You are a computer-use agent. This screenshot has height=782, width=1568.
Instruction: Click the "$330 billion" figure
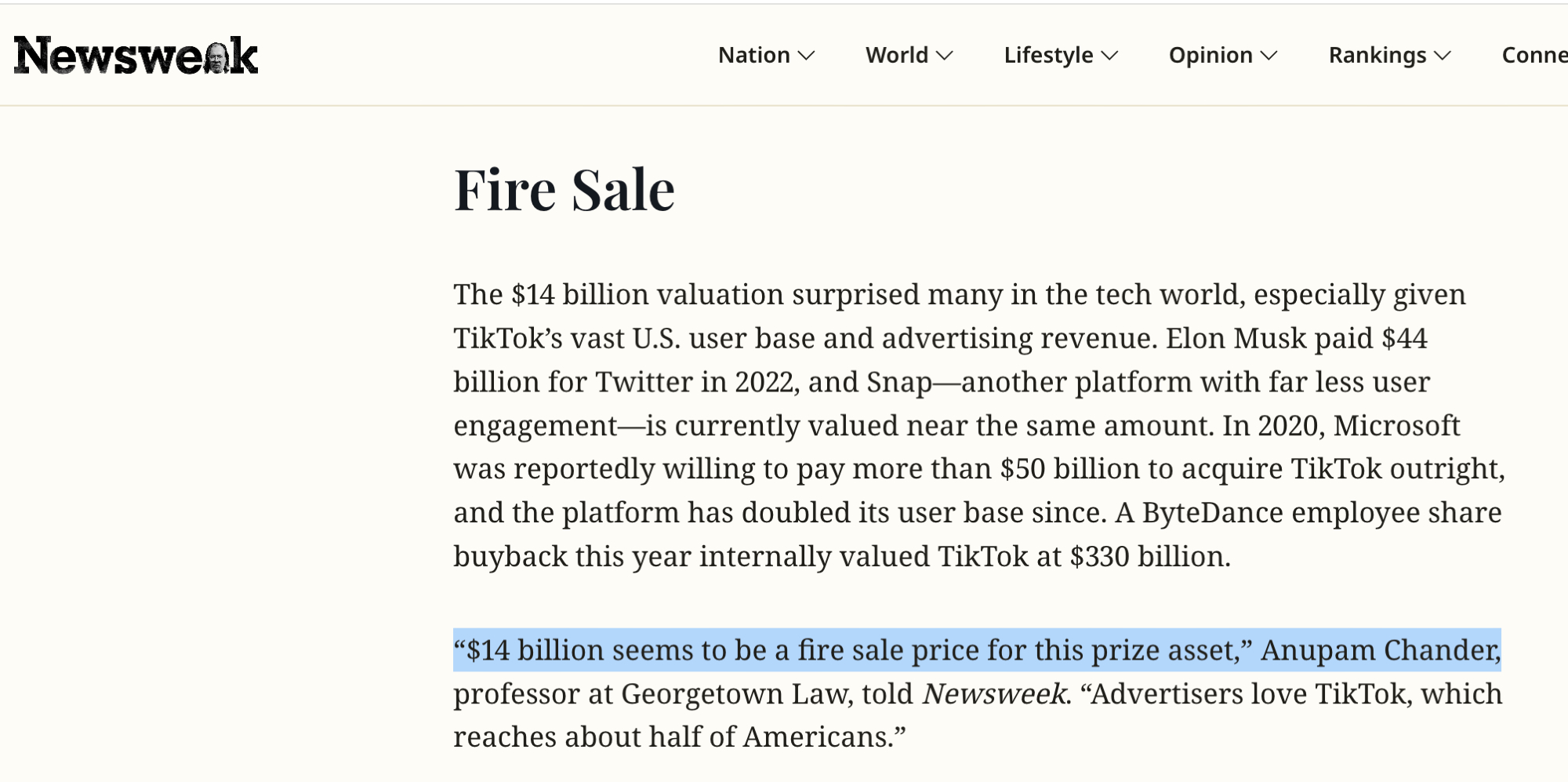click(x=1149, y=556)
